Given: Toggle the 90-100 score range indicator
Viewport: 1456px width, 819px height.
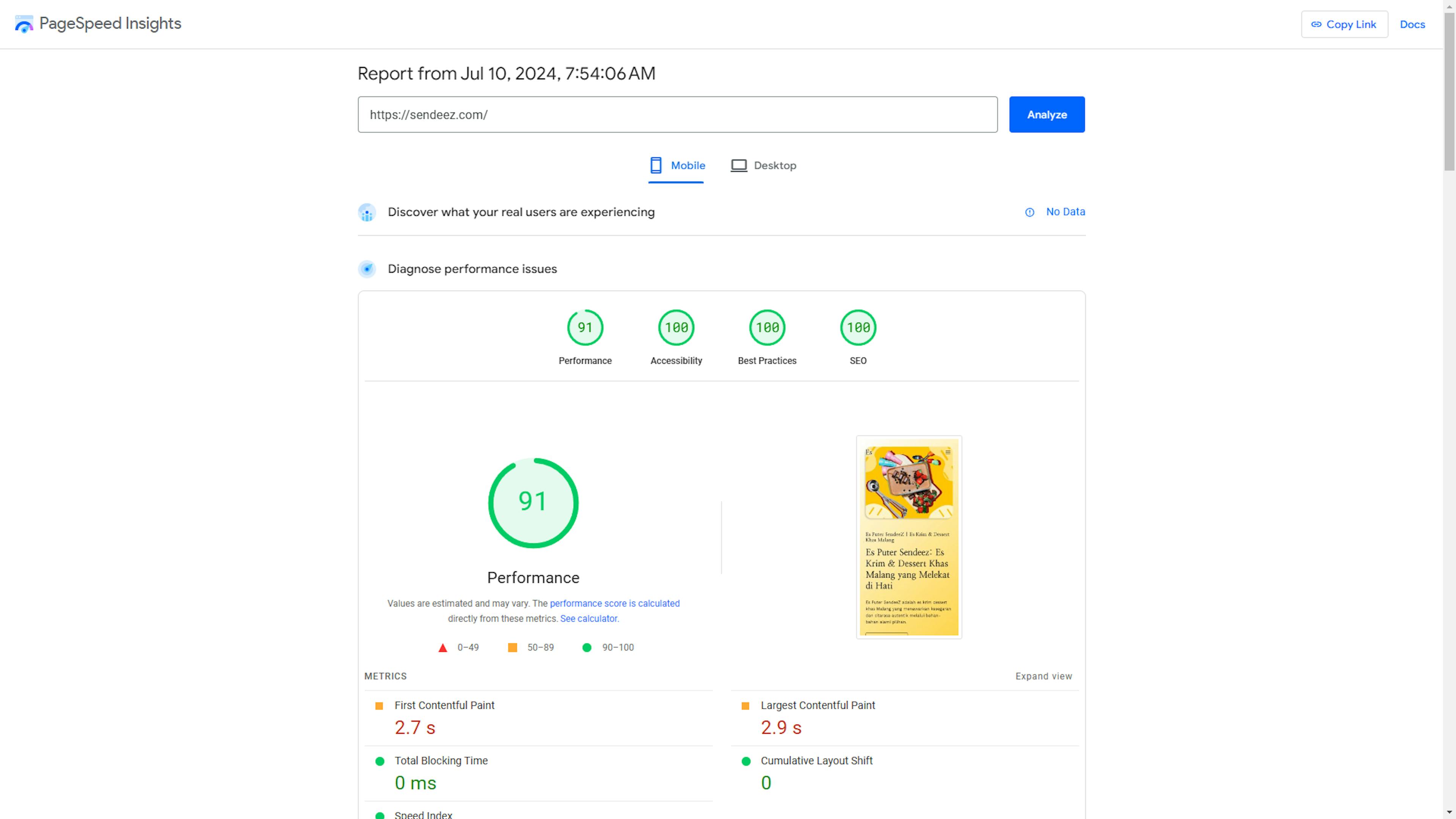Looking at the screenshot, I should point(605,647).
